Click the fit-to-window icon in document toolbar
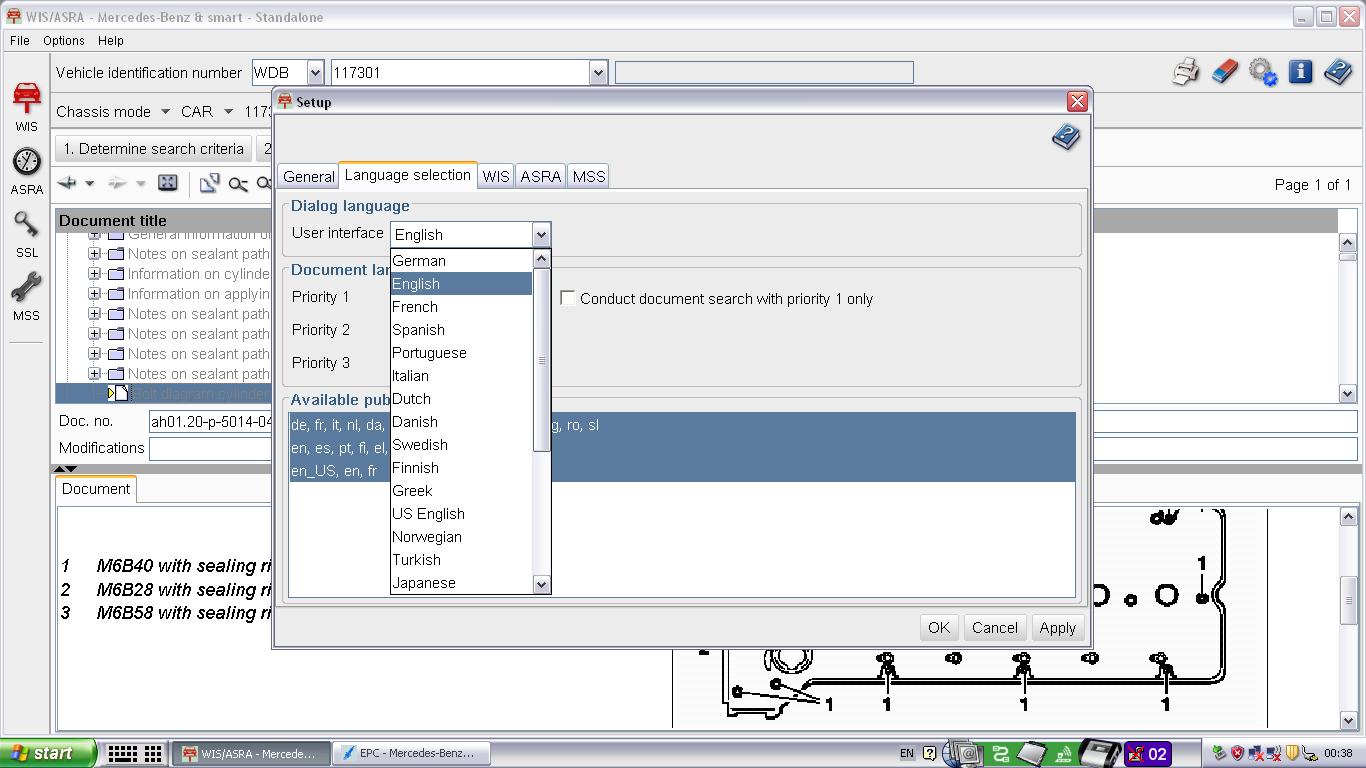Screen dimensions: 1366x768 168,183
